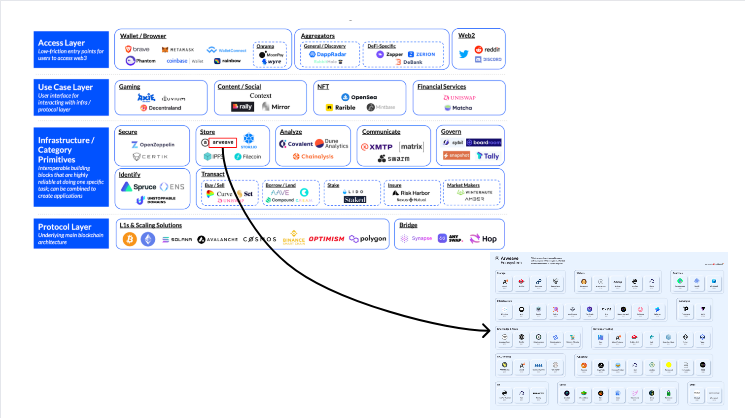Image resolution: width=745 pixels, height=418 pixels.
Task: Open the Arweave ecosystem map thumbnail
Action: (609, 331)
